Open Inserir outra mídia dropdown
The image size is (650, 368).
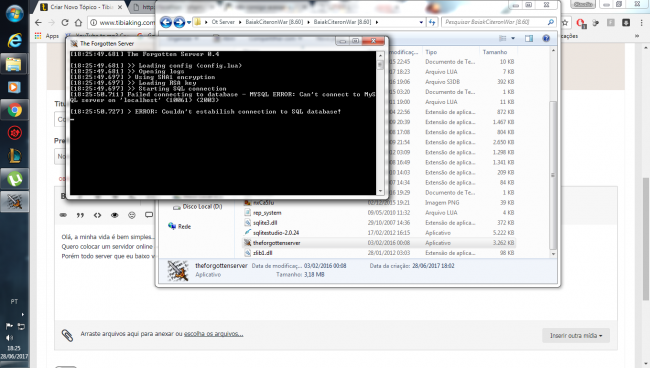[x=576, y=335]
